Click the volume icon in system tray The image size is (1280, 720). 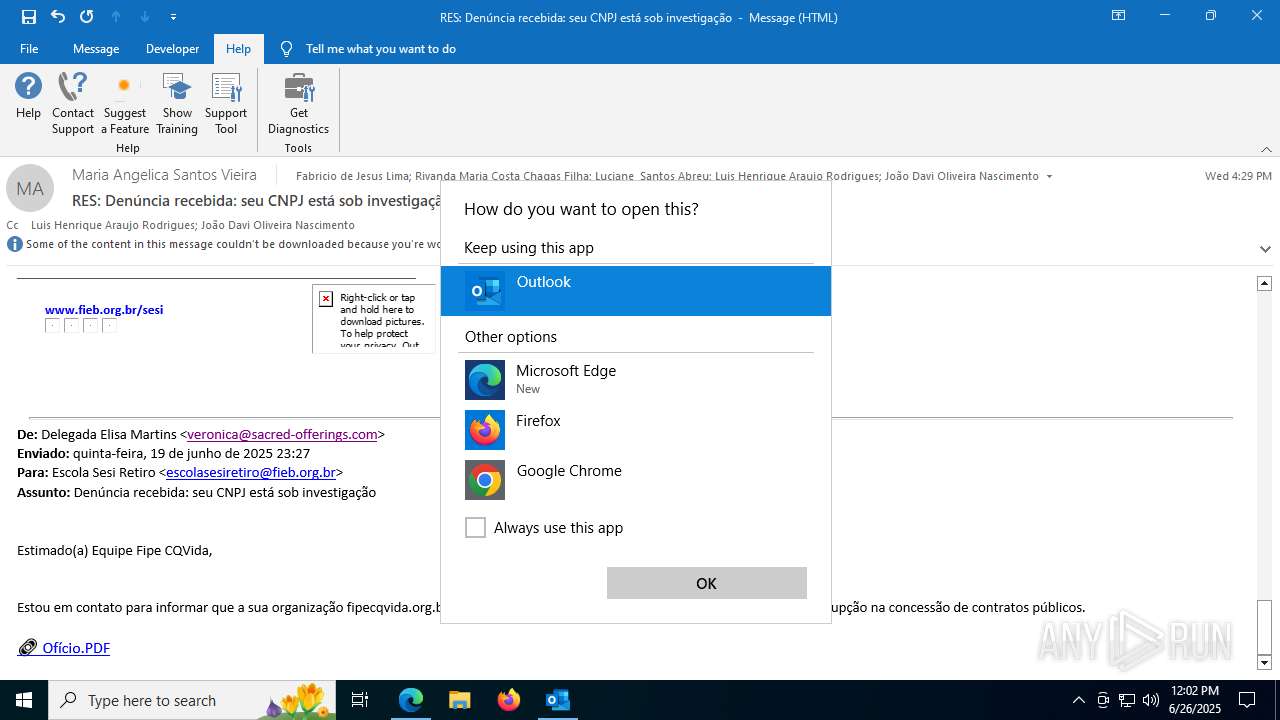pyautogui.click(x=1150, y=700)
